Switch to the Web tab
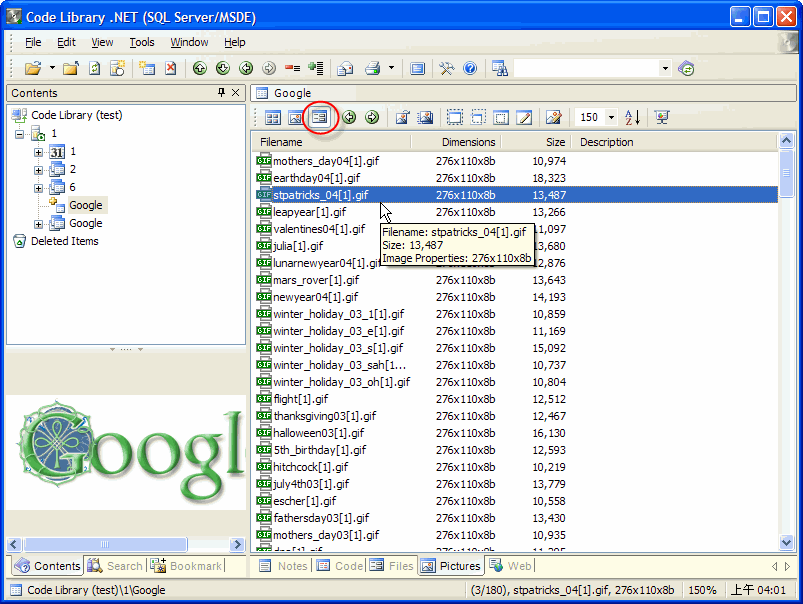Viewport: 803px width, 604px height. coord(511,566)
